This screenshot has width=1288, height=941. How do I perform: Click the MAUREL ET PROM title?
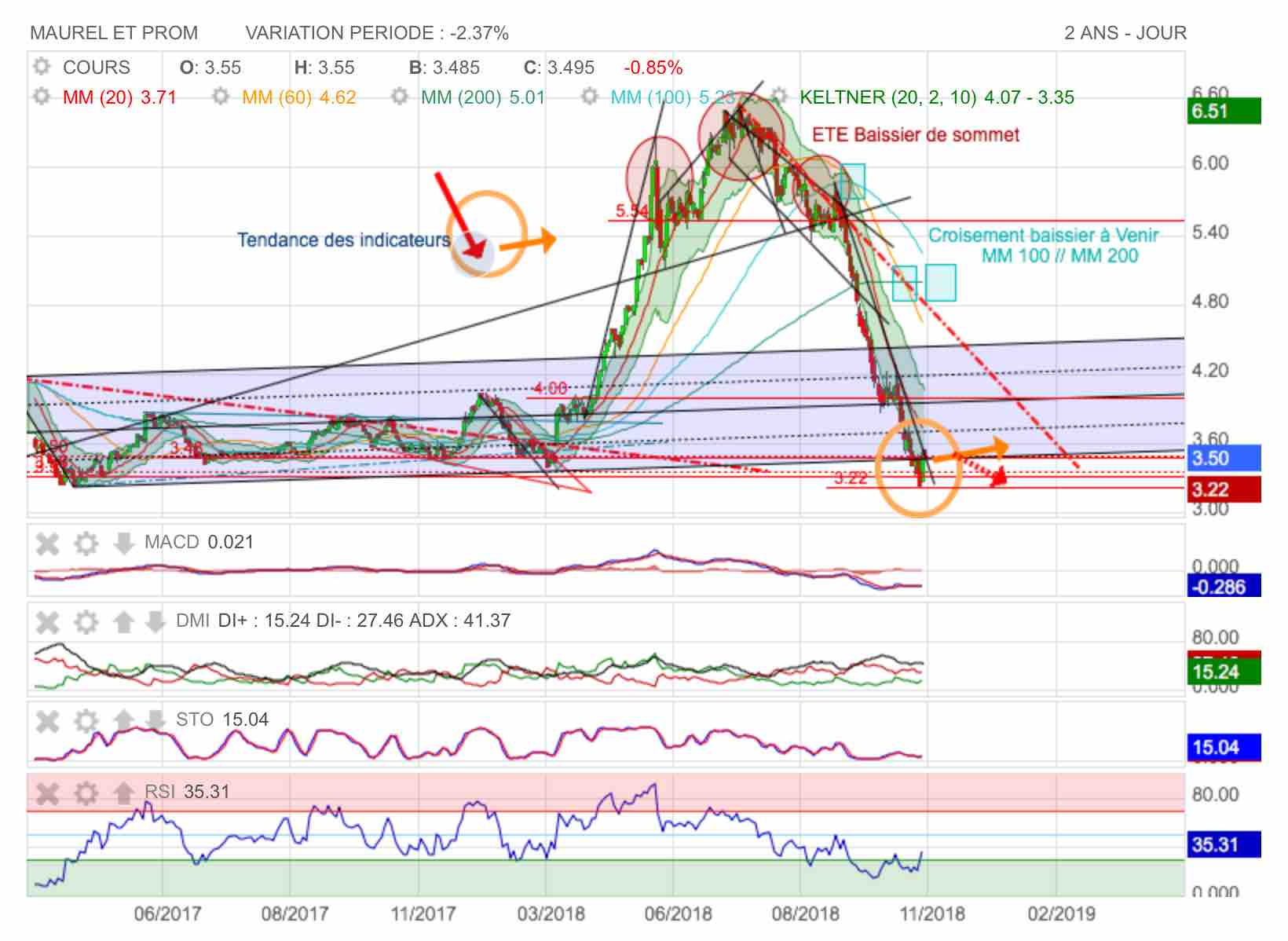point(114,33)
